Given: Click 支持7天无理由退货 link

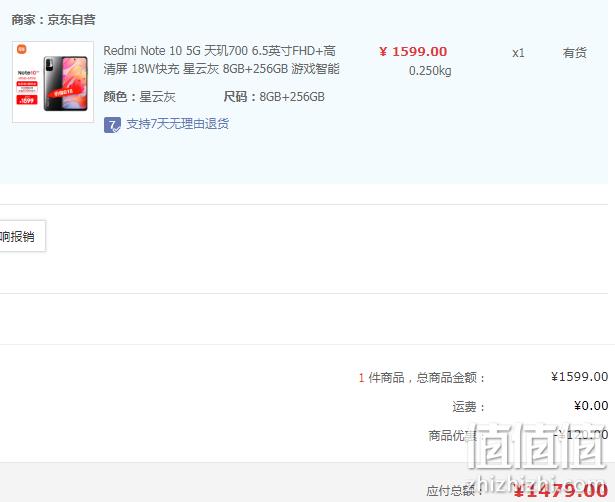Looking at the screenshot, I should point(178,124).
